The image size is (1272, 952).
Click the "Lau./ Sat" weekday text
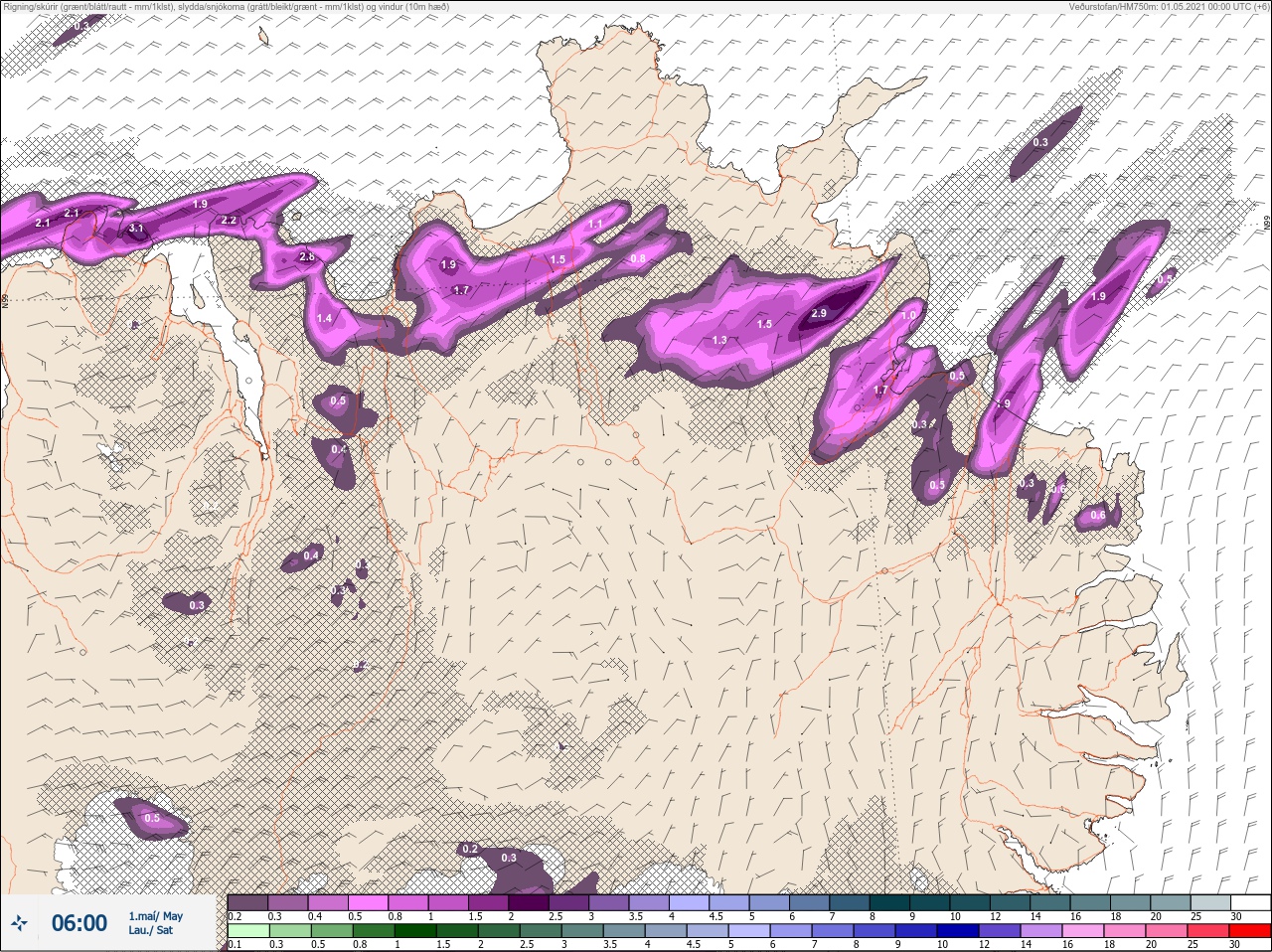[x=150, y=931]
